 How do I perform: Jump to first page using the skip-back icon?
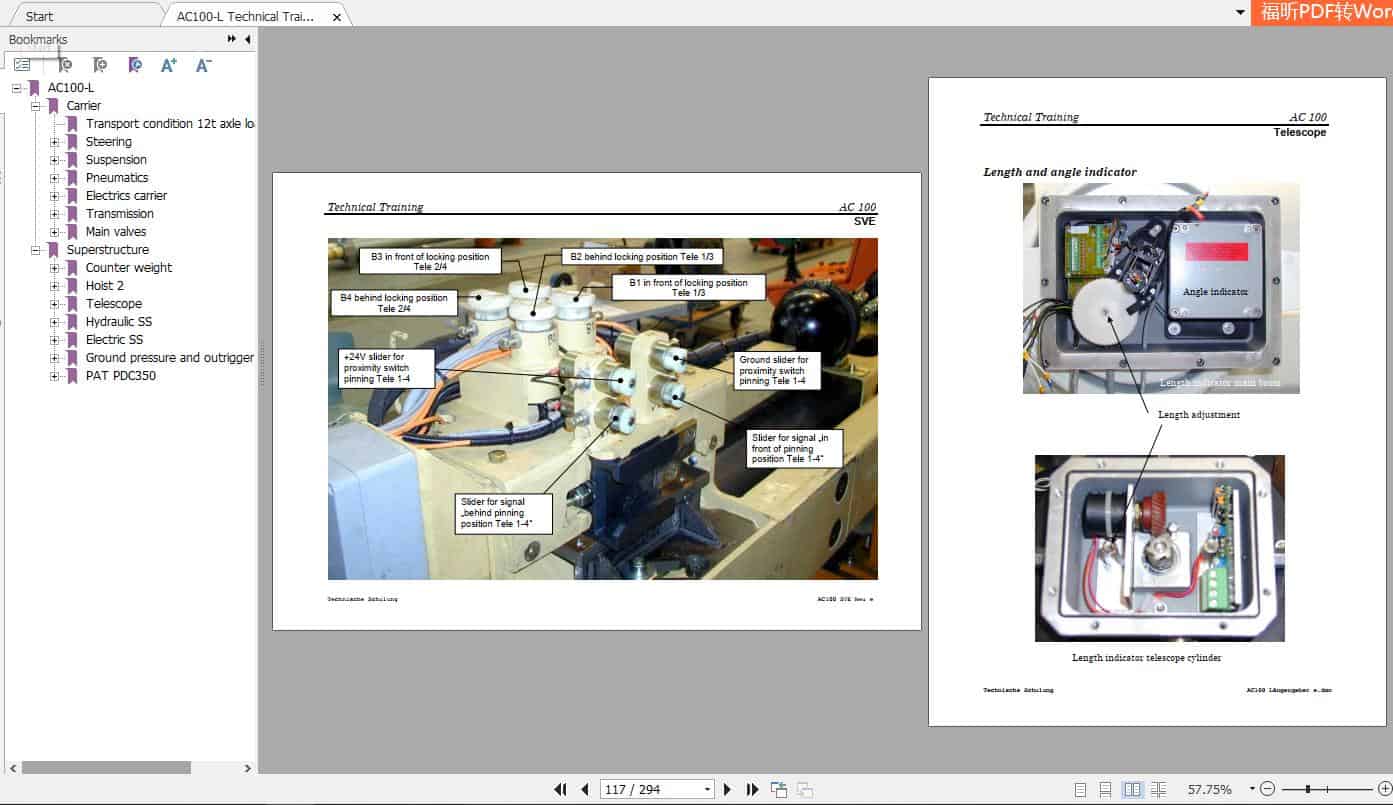[x=561, y=789]
